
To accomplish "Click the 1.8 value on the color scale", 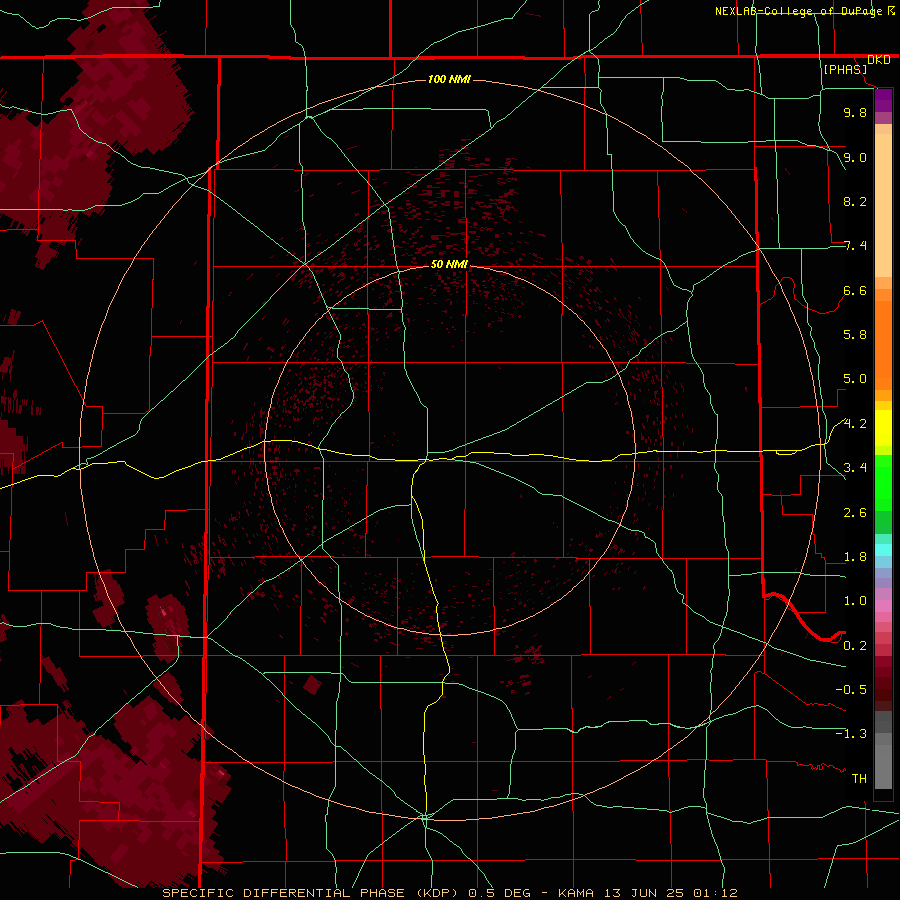I will point(855,557).
